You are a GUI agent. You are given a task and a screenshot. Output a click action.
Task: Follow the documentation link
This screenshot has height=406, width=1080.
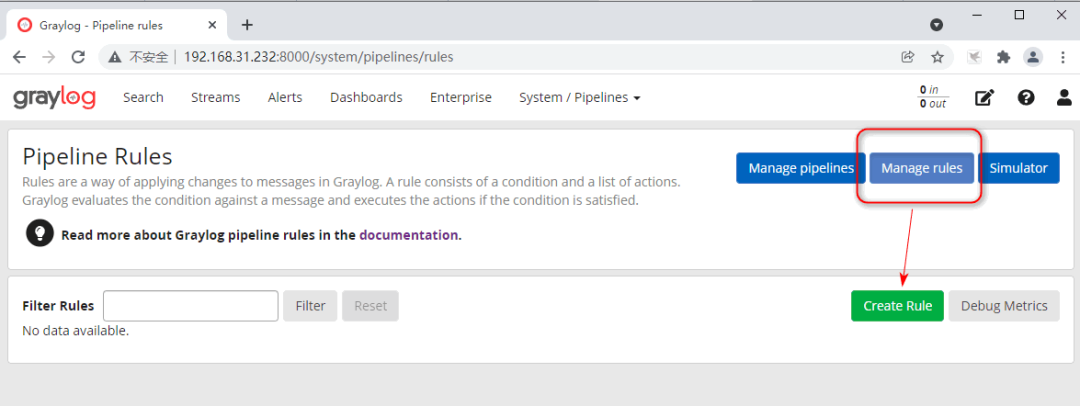(x=408, y=235)
